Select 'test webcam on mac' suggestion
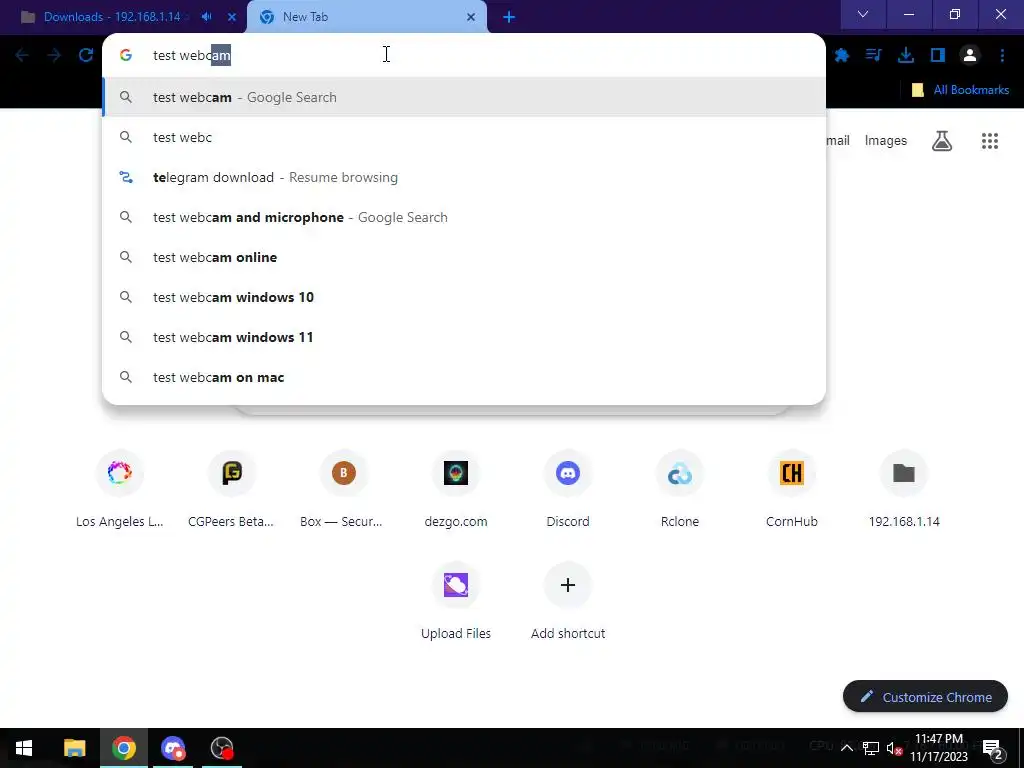The image size is (1024, 768). [464, 377]
